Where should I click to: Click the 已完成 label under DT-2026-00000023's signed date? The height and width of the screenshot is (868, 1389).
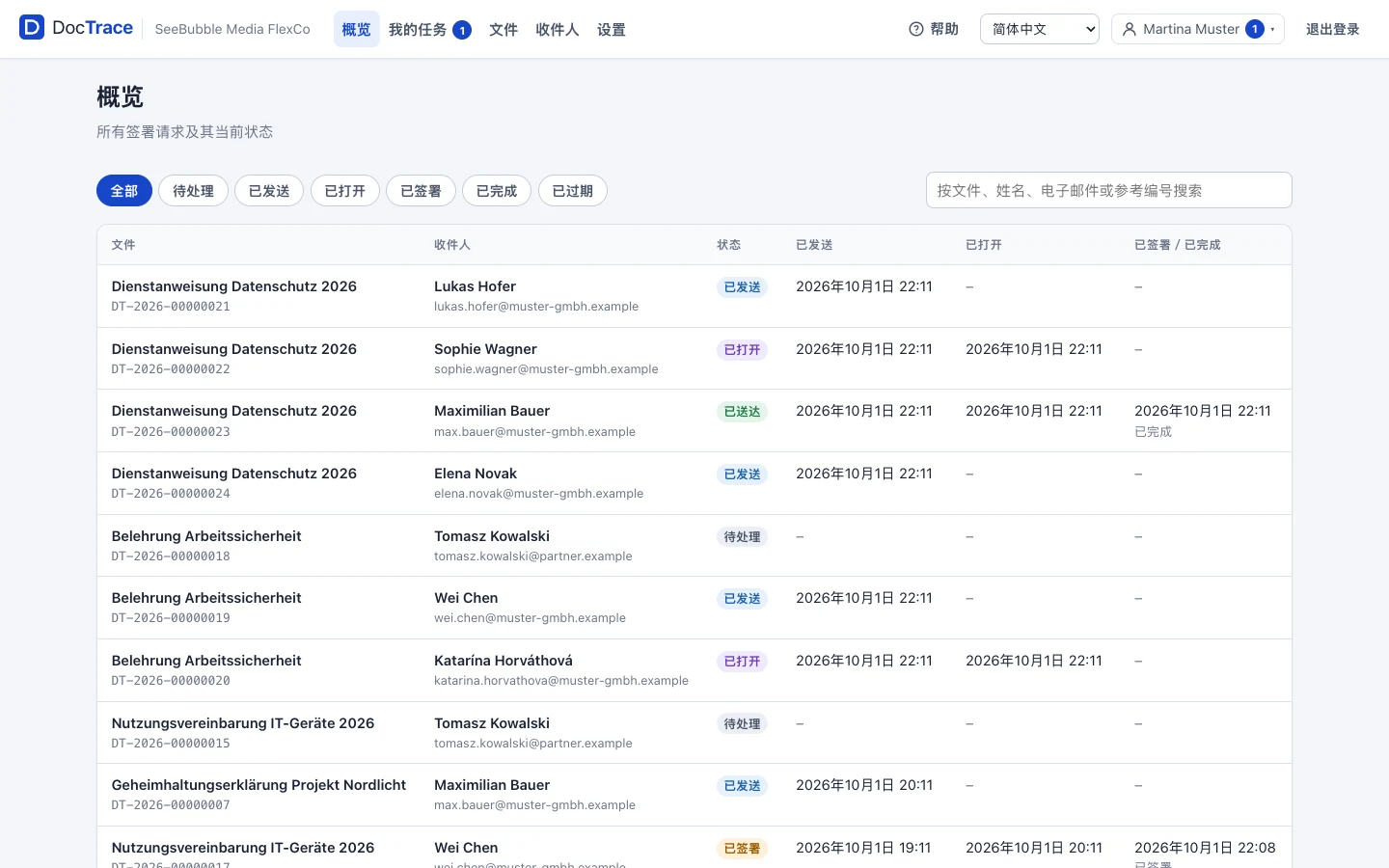[1153, 432]
